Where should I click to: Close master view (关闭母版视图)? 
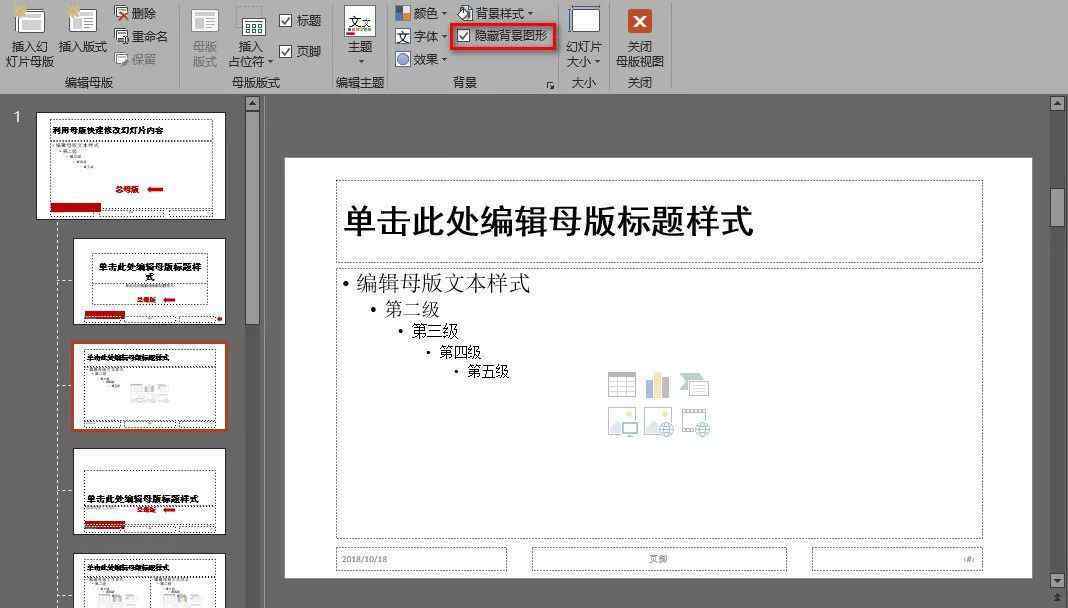[x=639, y=36]
